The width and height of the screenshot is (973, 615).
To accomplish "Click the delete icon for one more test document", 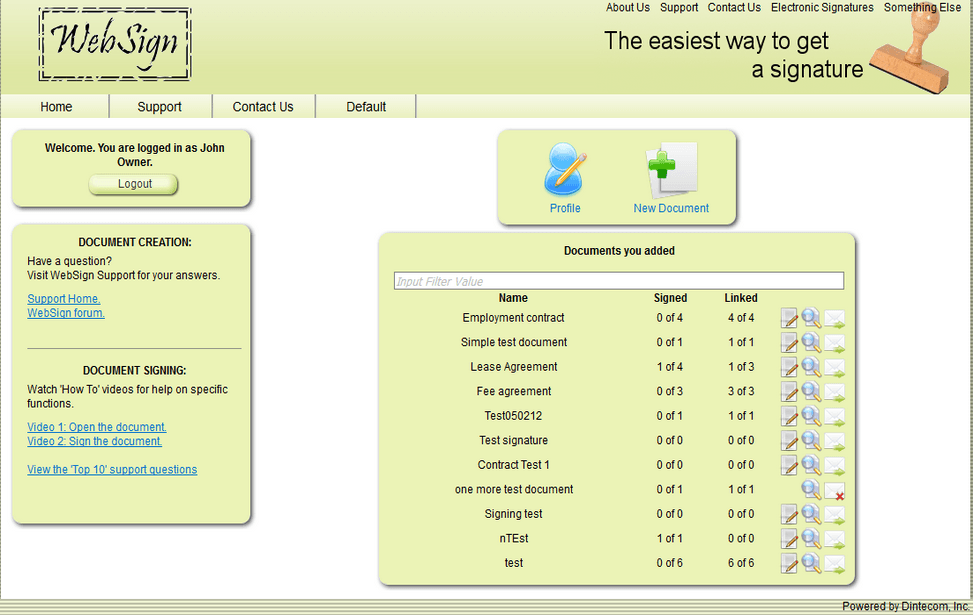I will (834, 490).
